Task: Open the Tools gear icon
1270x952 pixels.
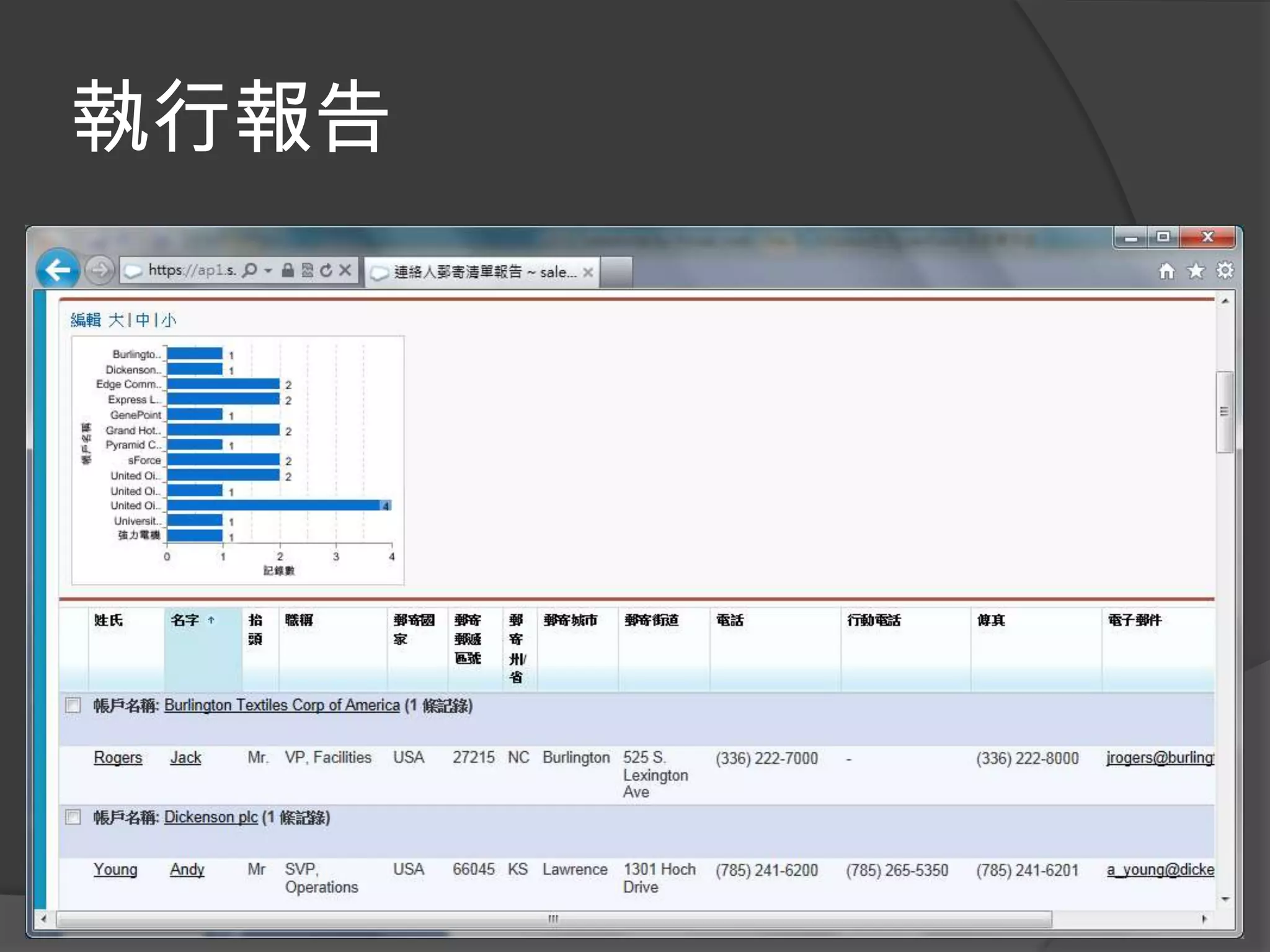Action: pos(1225,271)
